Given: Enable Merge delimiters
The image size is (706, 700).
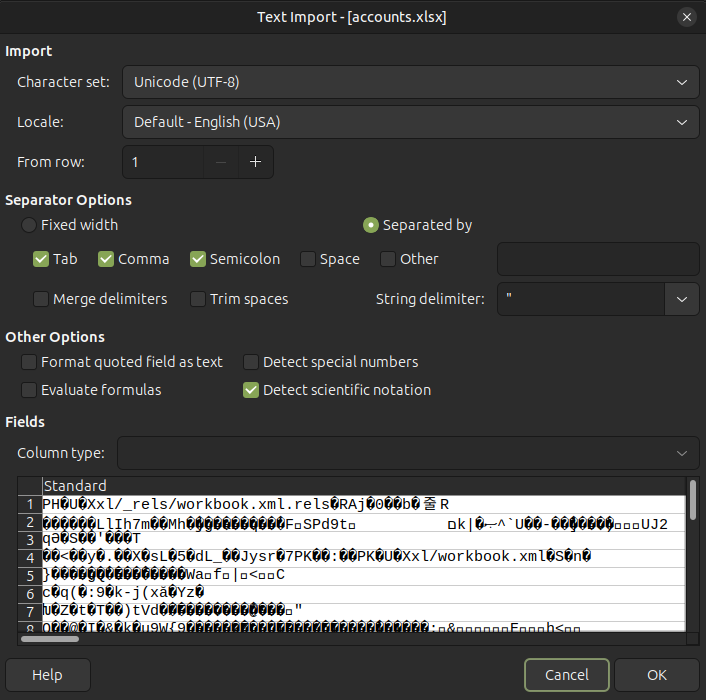Looking at the screenshot, I should (41, 299).
